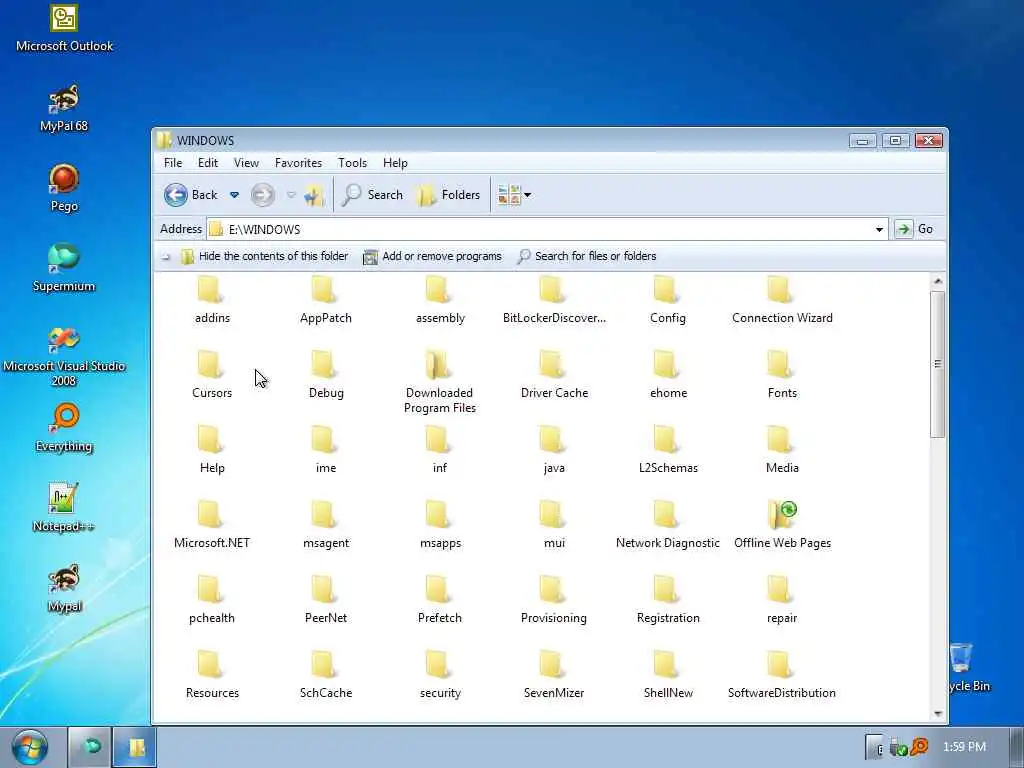Open the Forward history dropdown arrow

coord(291,195)
